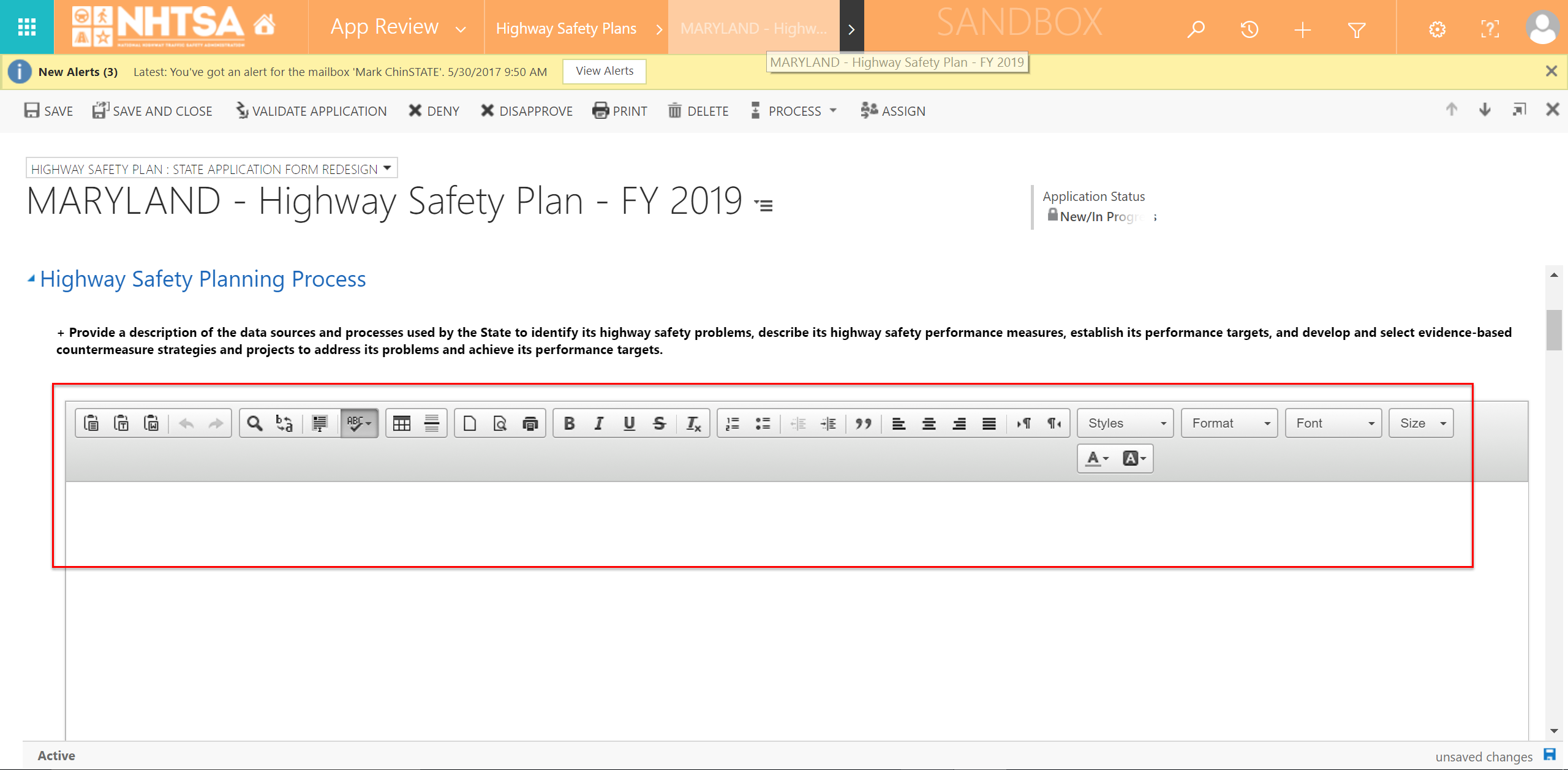Open the Font dropdown
Viewport: 1568px width, 770px height.
click(x=1333, y=423)
